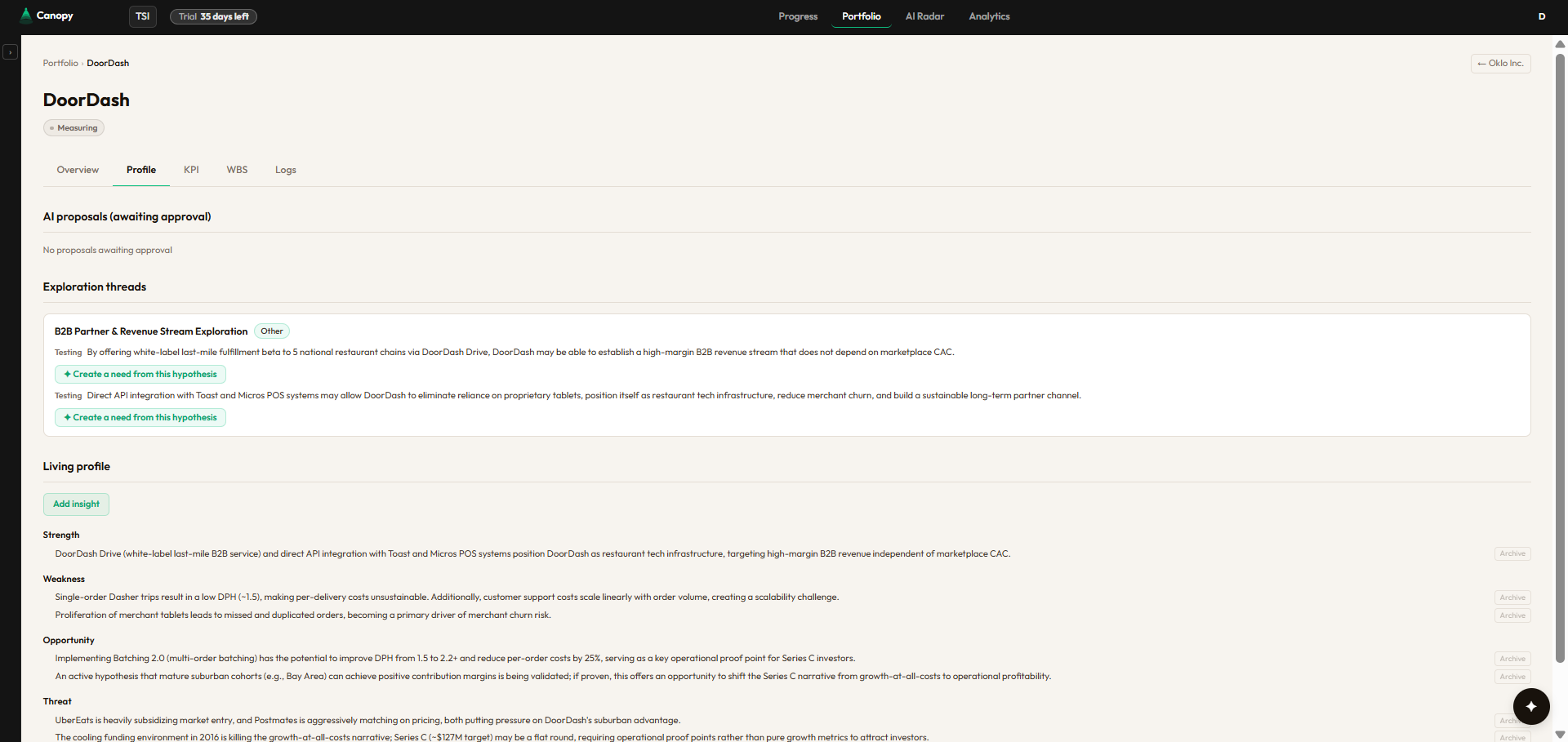Click the Weakness section label
Image resolution: width=1568 pixels, height=742 pixels.
point(64,579)
